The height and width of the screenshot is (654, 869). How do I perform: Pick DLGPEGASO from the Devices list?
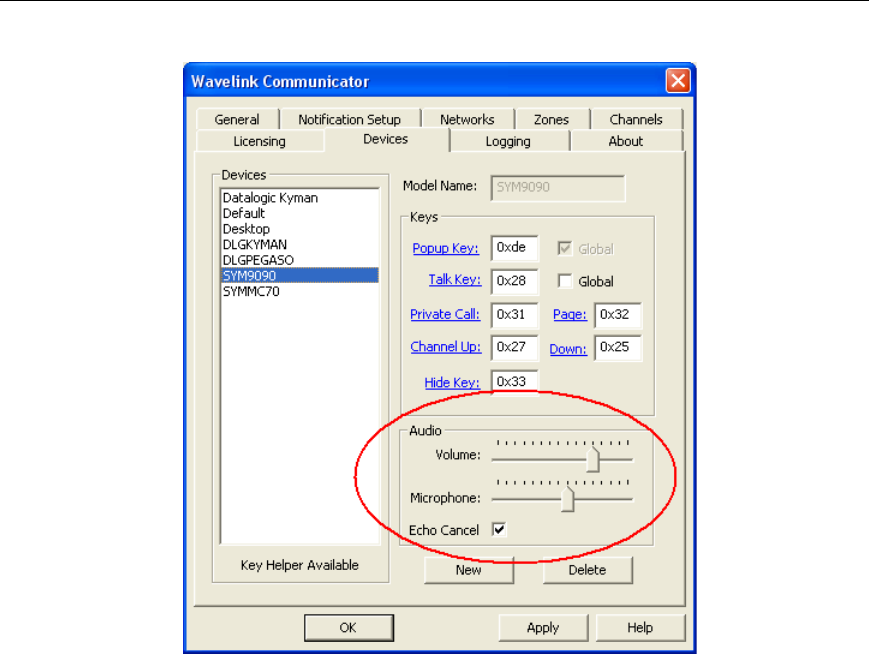coord(299,260)
